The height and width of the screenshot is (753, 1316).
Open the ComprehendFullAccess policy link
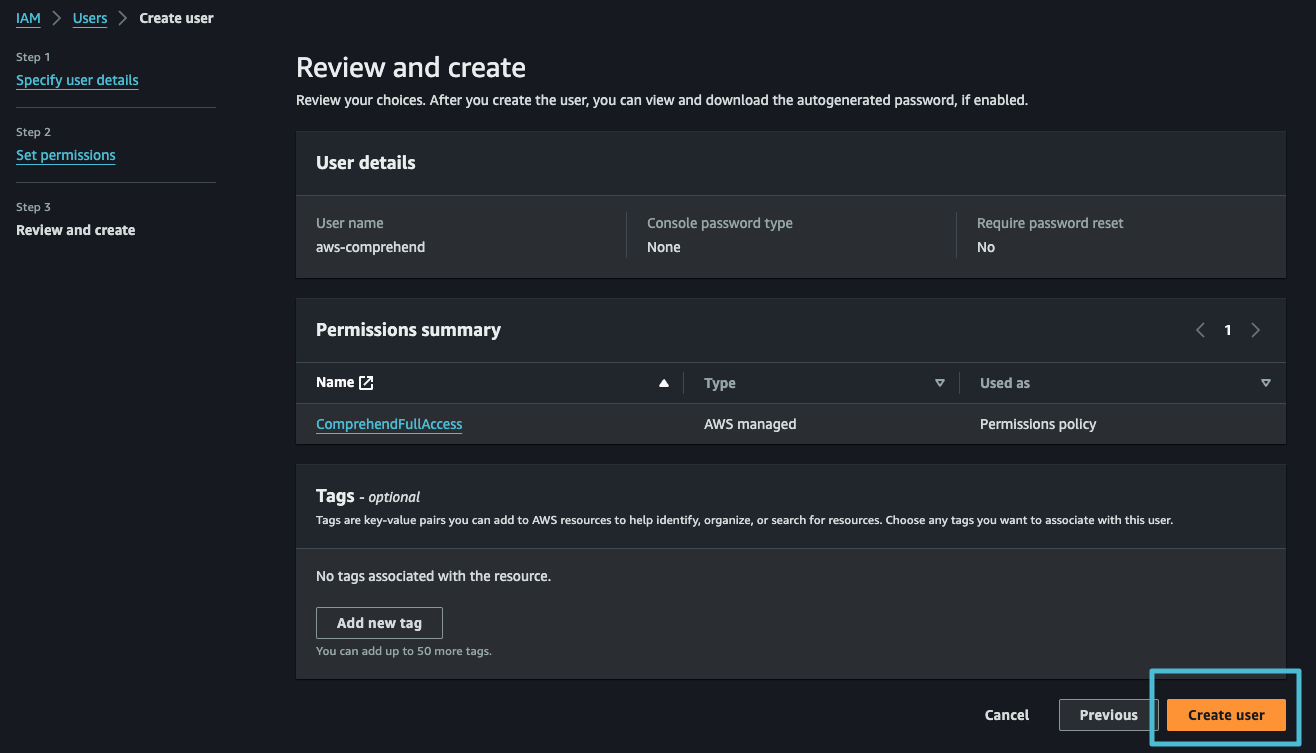coord(389,423)
